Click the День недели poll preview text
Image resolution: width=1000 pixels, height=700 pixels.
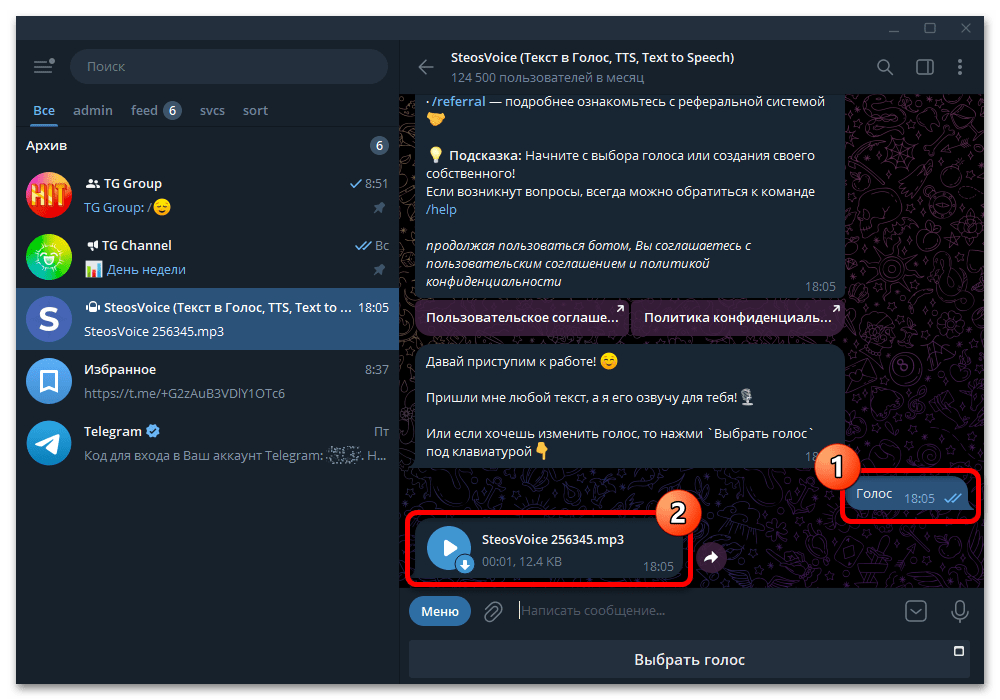146,269
